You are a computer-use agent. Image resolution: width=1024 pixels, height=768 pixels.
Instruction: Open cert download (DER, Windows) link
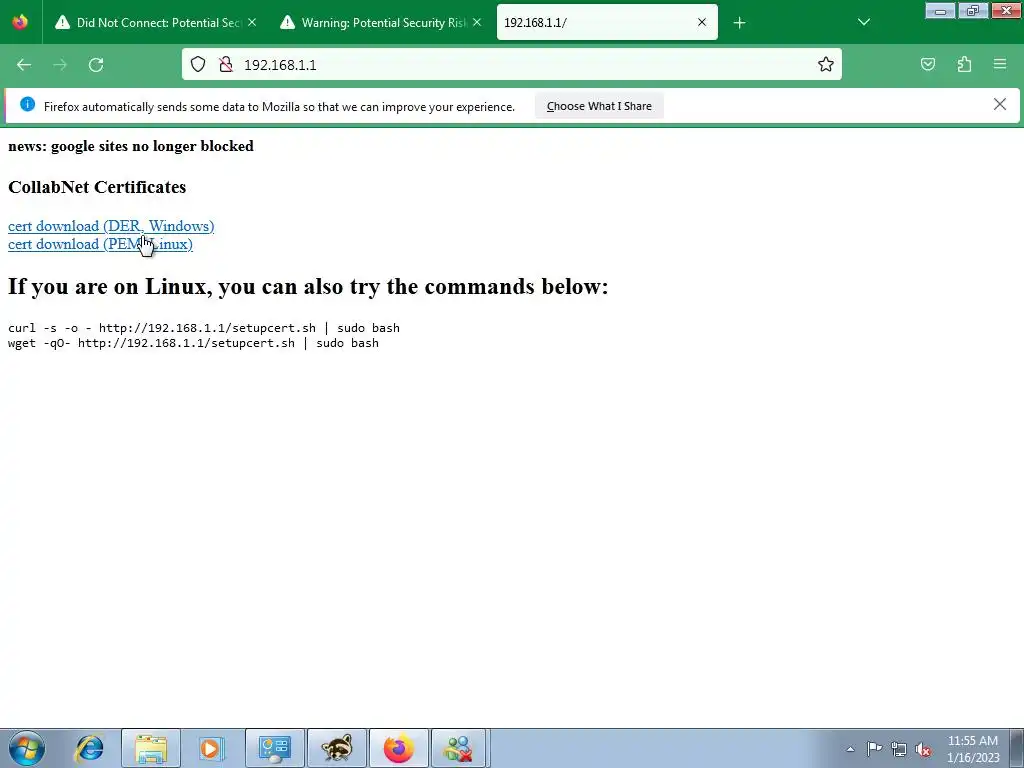pyautogui.click(x=111, y=226)
